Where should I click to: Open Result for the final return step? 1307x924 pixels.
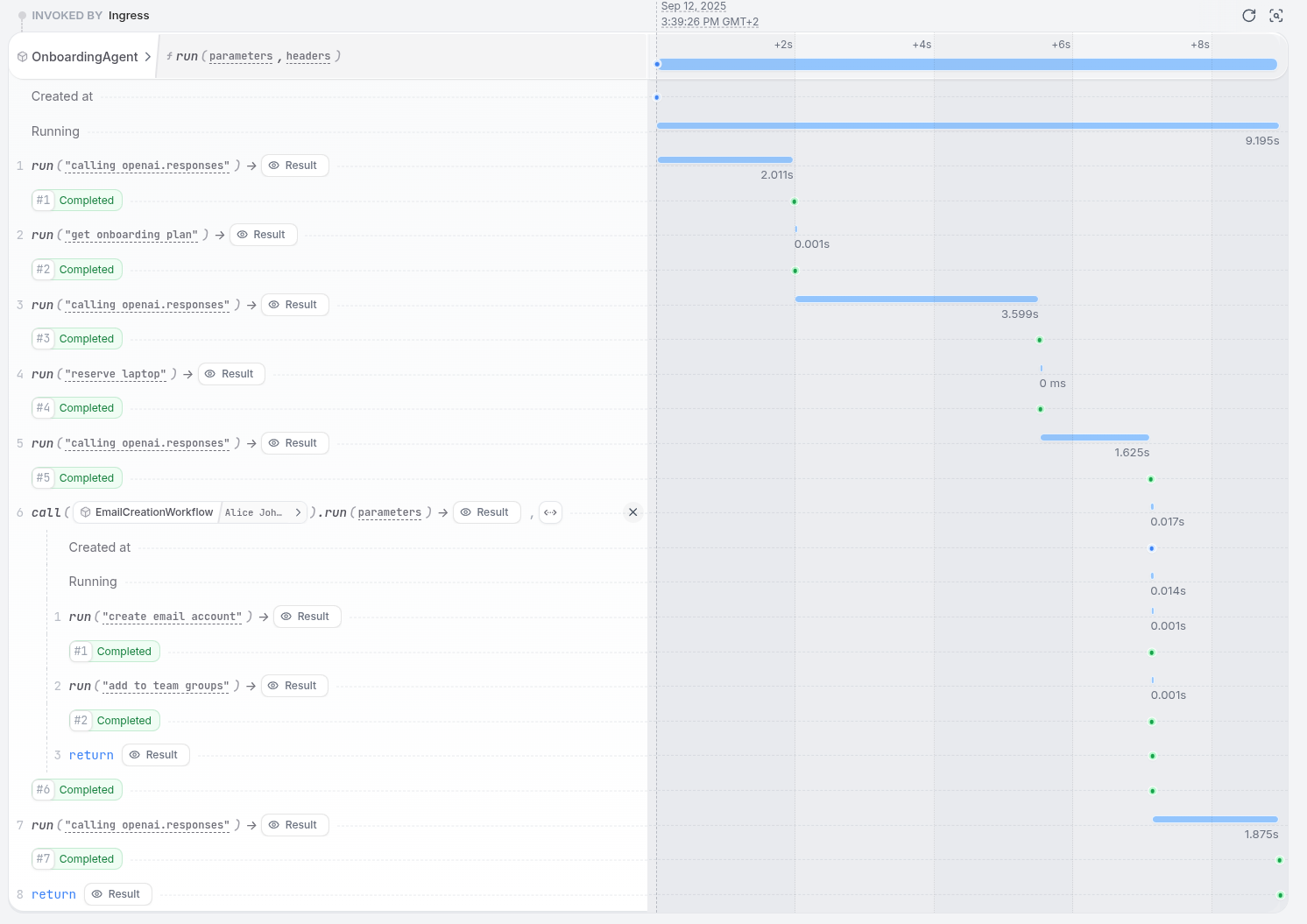point(117,894)
